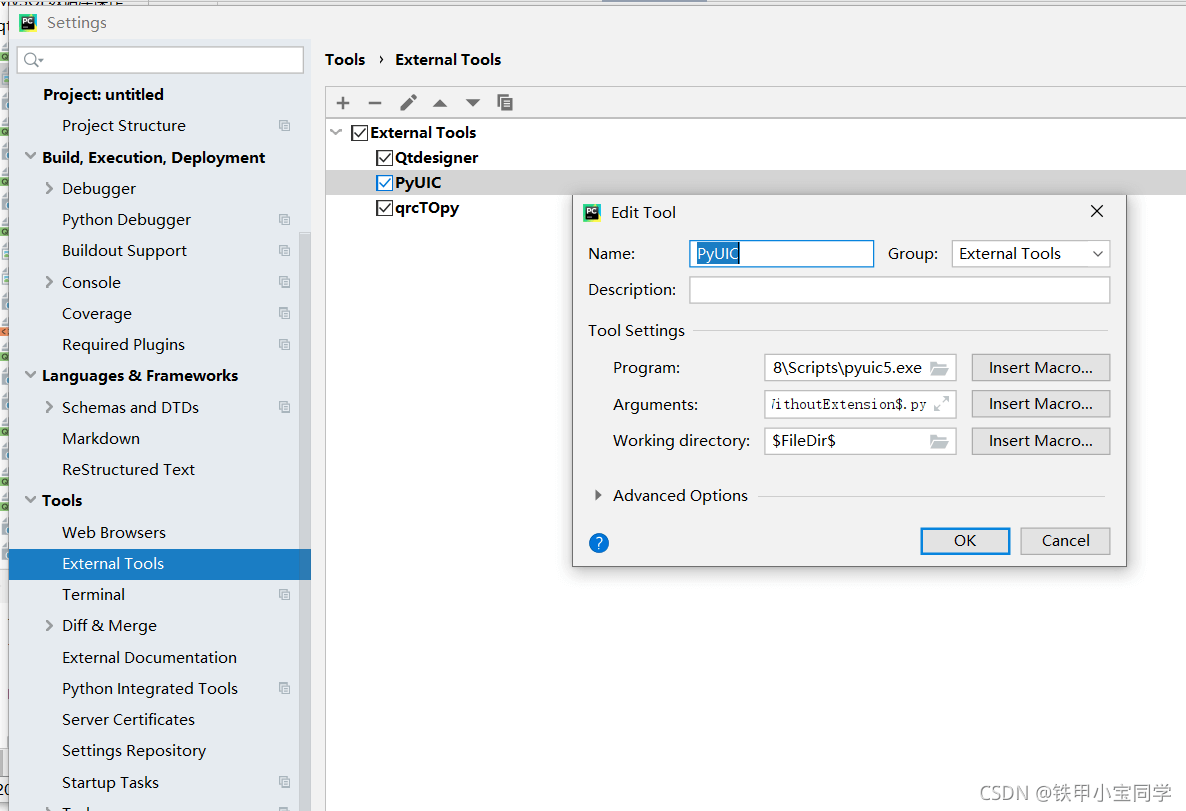Image resolution: width=1186 pixels, height=811 pixels.
Task: Browse for Program using the folder icon
Action: (x=938, y=368)
